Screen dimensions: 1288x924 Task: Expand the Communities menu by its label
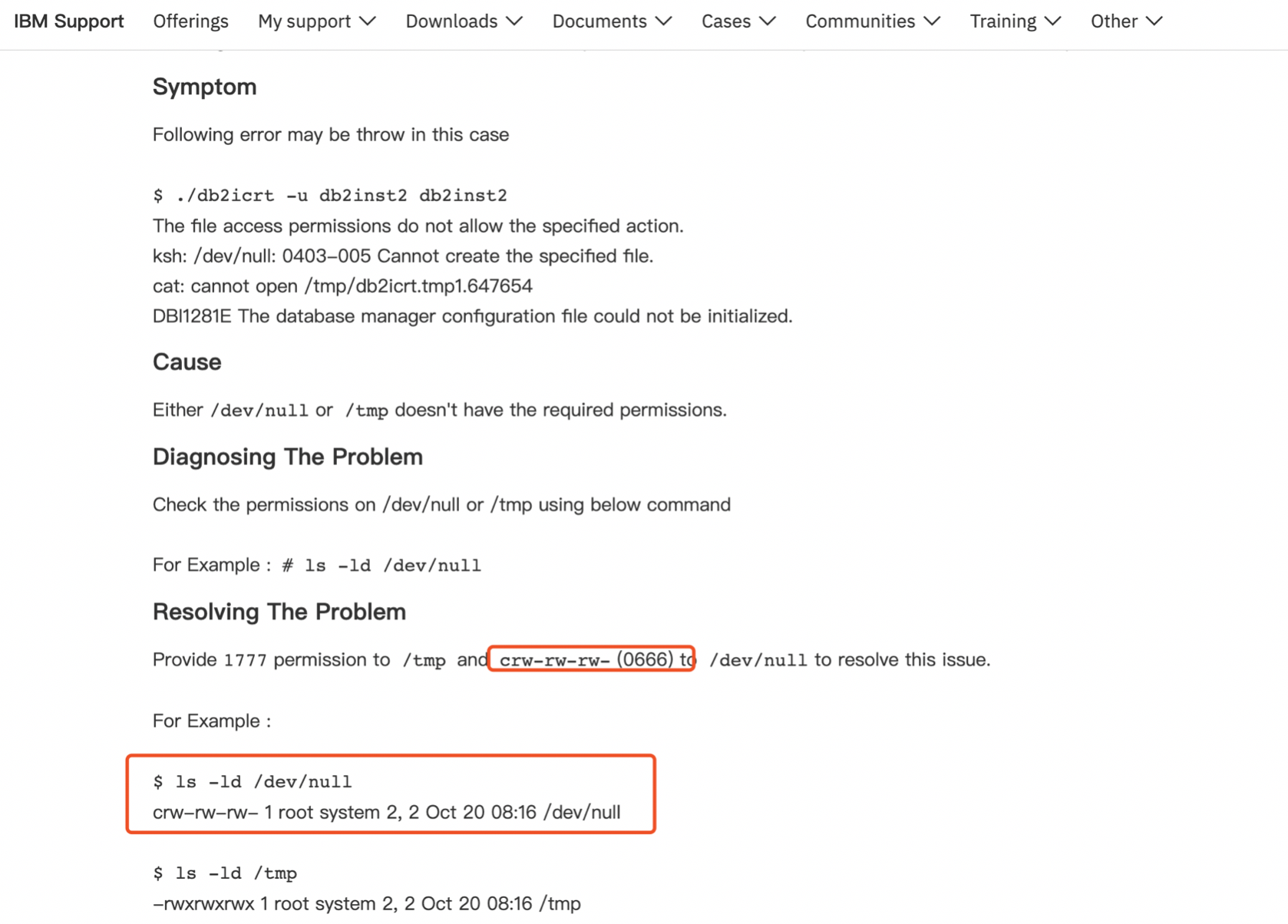860,21
